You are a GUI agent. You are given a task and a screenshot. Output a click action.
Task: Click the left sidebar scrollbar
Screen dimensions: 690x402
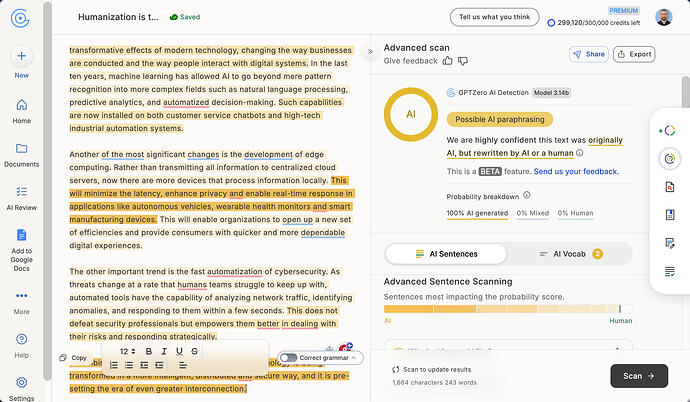[47, 190]
